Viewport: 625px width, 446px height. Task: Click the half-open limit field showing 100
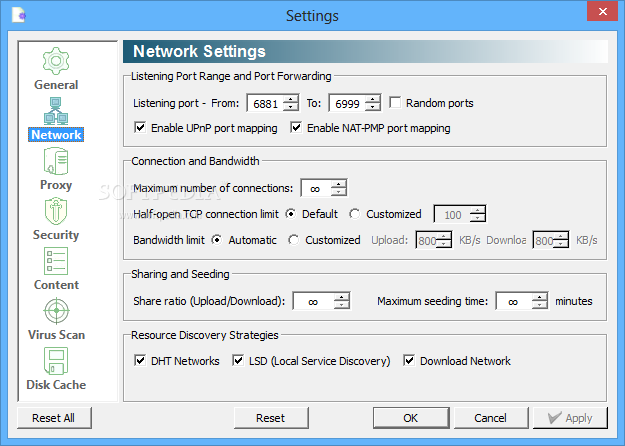[452, 214]
